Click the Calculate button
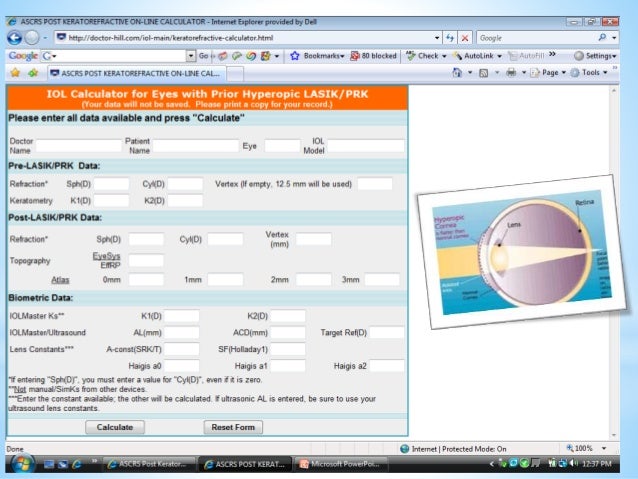Image resolution: width=638 pixels, height=479 pixels. click(115, 427)
